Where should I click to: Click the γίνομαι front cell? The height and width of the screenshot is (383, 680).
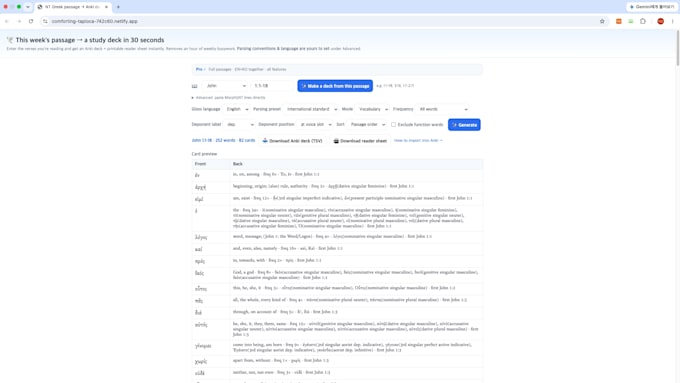click(211, 347)
